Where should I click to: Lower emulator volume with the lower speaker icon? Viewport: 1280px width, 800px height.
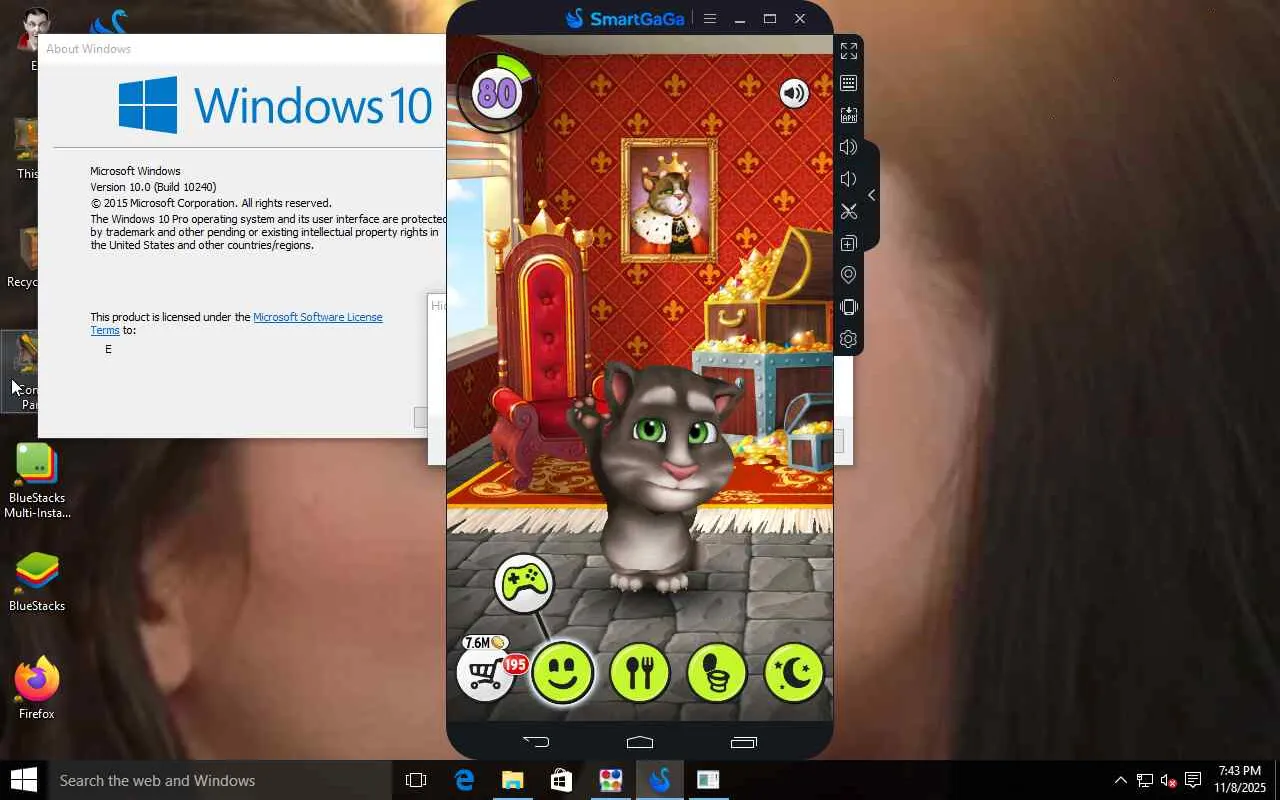[849, 179]
